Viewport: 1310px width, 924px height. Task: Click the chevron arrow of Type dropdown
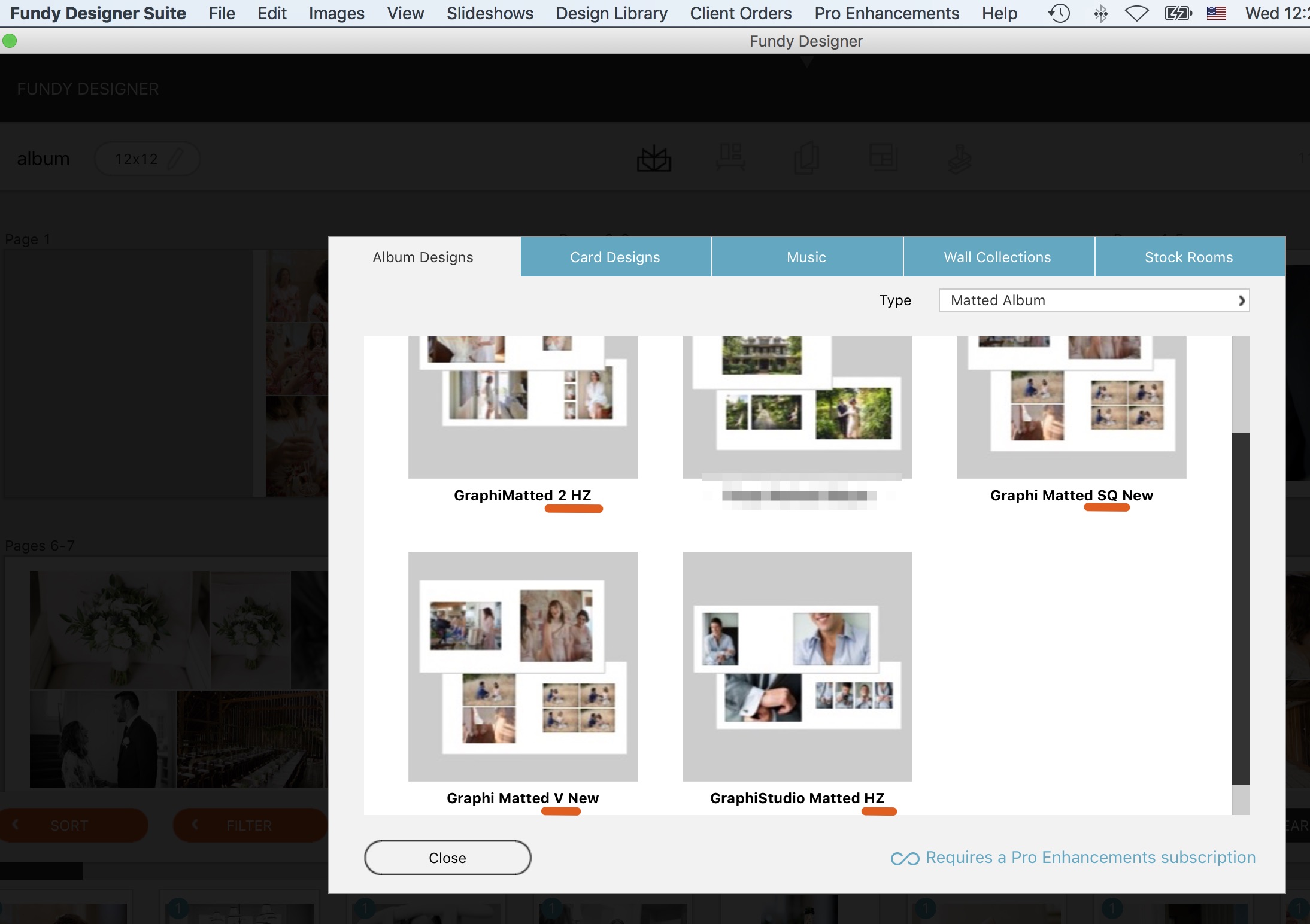coord(1241,300)
